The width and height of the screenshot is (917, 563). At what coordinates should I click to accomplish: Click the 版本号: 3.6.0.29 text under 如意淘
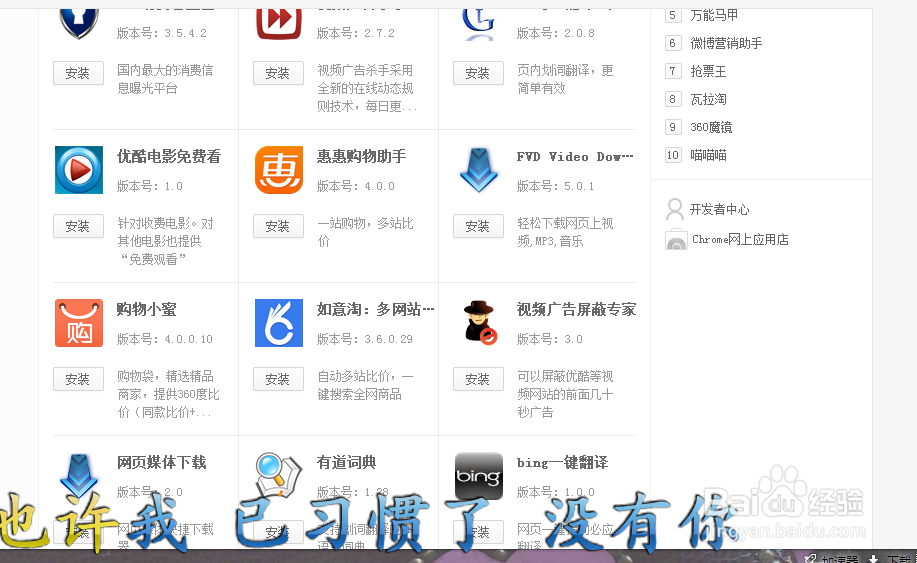[365, 339]
